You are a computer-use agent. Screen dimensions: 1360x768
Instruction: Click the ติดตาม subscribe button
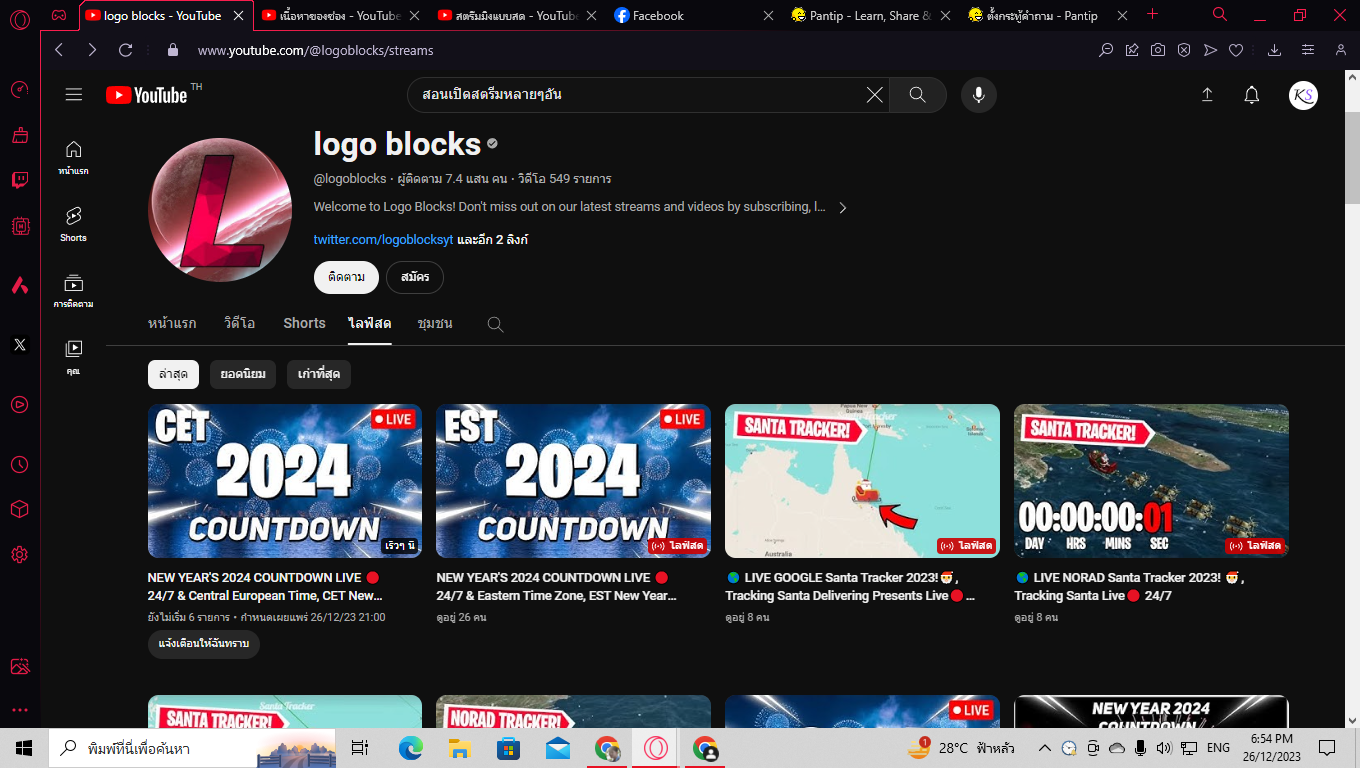click(346, 277)
